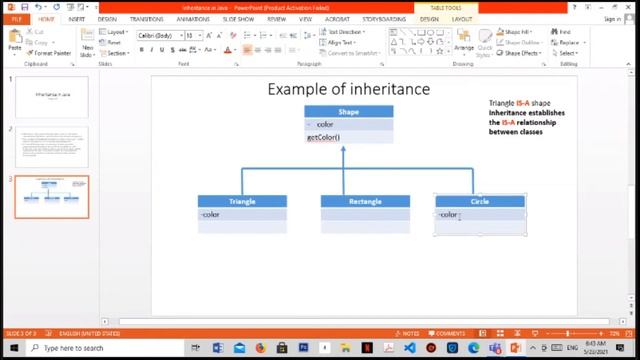Toggle Bold formatting
Image resolution: width=640 pixels, height=360 pixels.
click(x=142, y=50)
